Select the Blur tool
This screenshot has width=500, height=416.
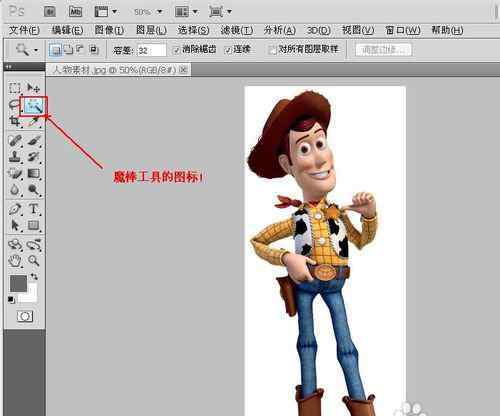pos(15,190)
